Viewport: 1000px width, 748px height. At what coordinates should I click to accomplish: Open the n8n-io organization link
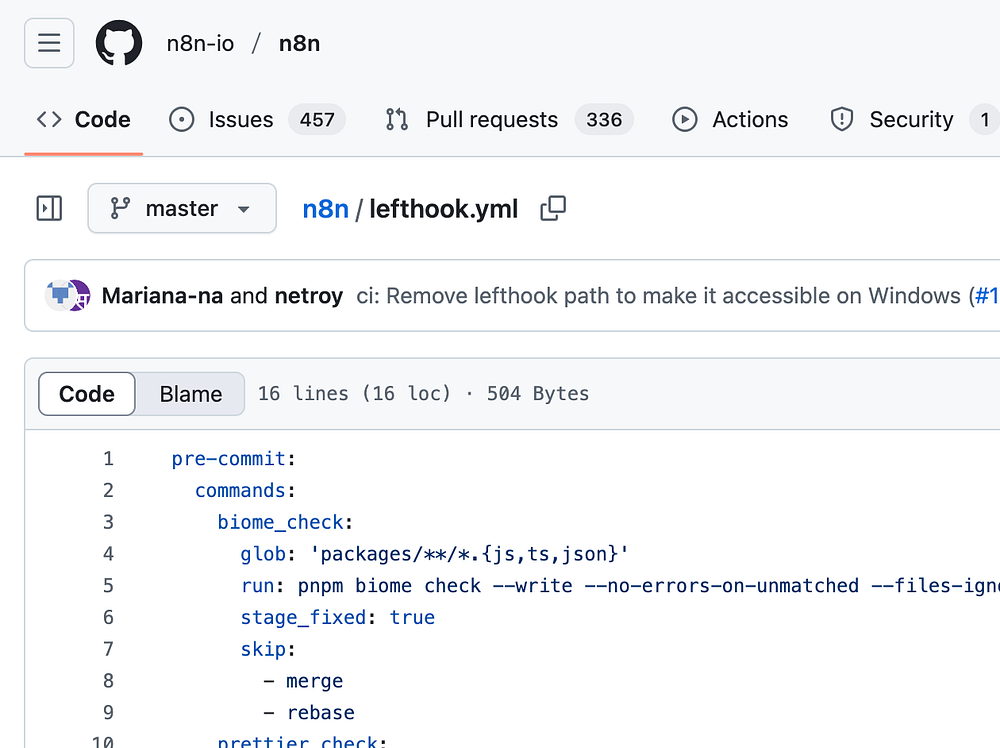pyautogui.click(x=200, y=43)
